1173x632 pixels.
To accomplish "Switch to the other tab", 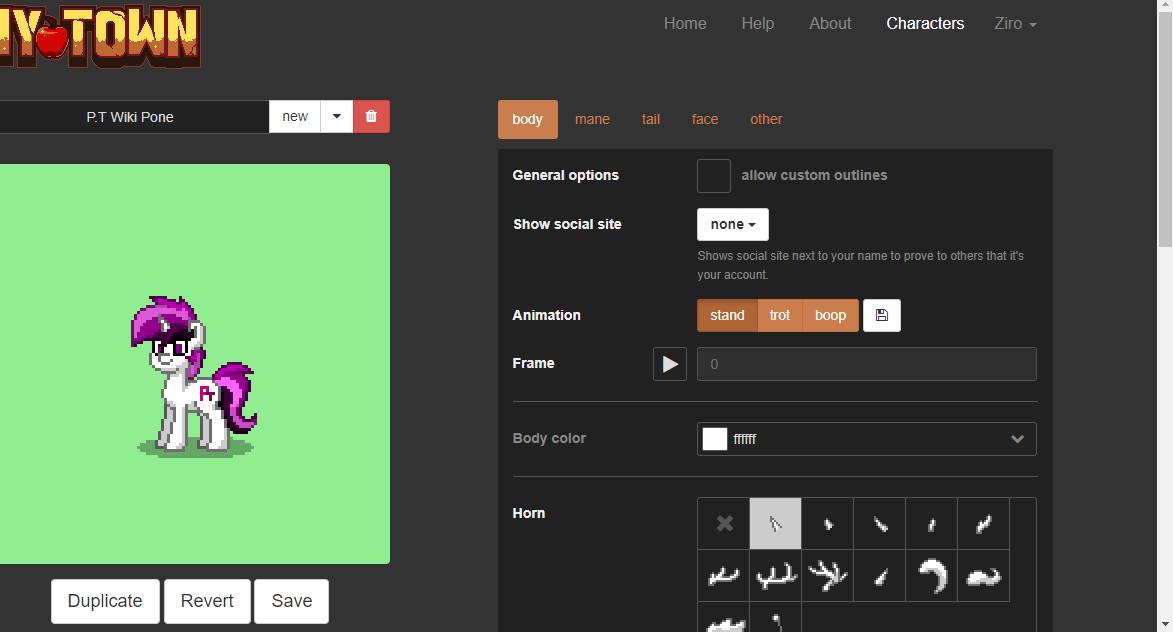I will tap(766, 120).
